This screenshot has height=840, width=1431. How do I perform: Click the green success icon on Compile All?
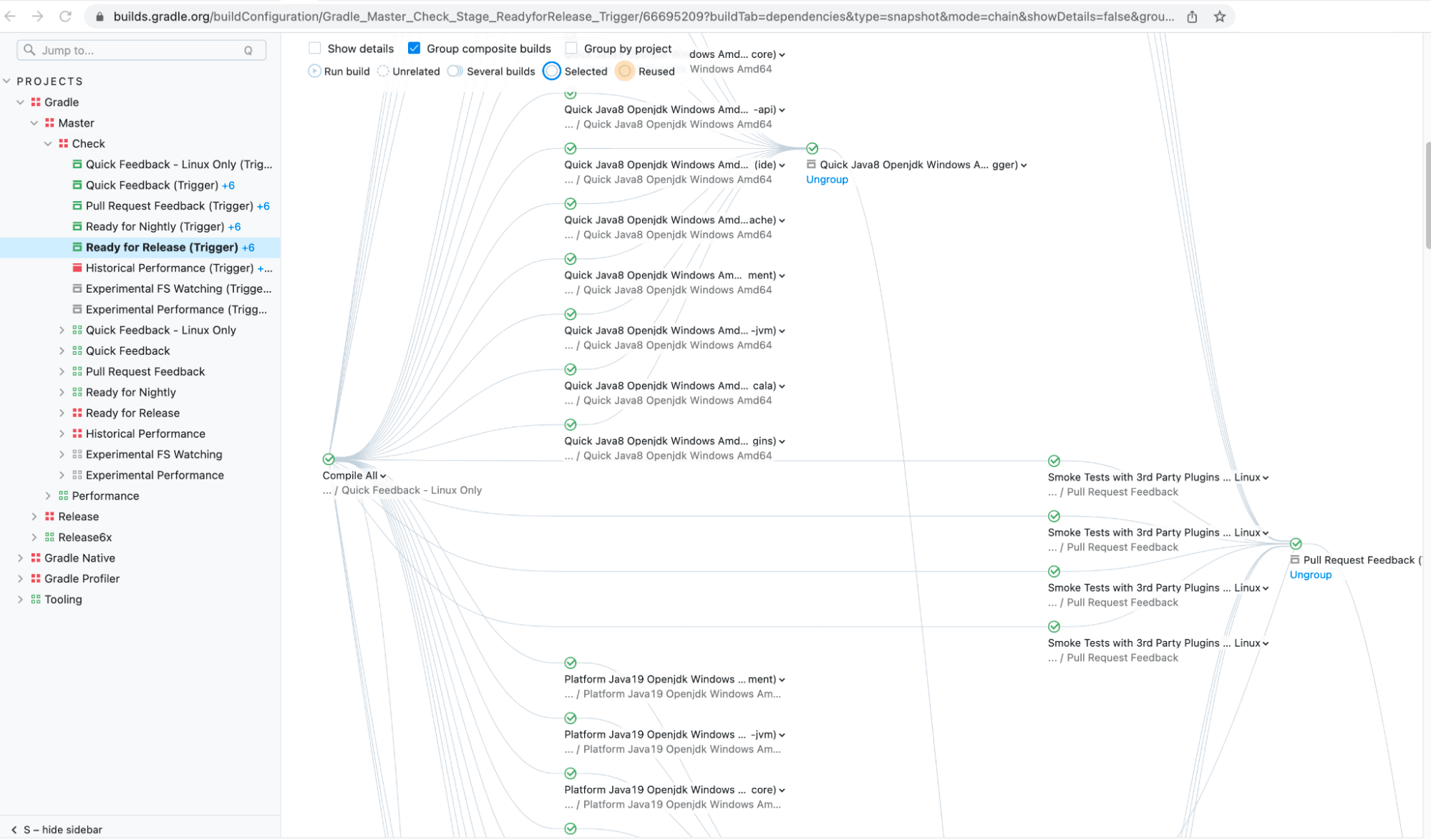click(329, 459)
